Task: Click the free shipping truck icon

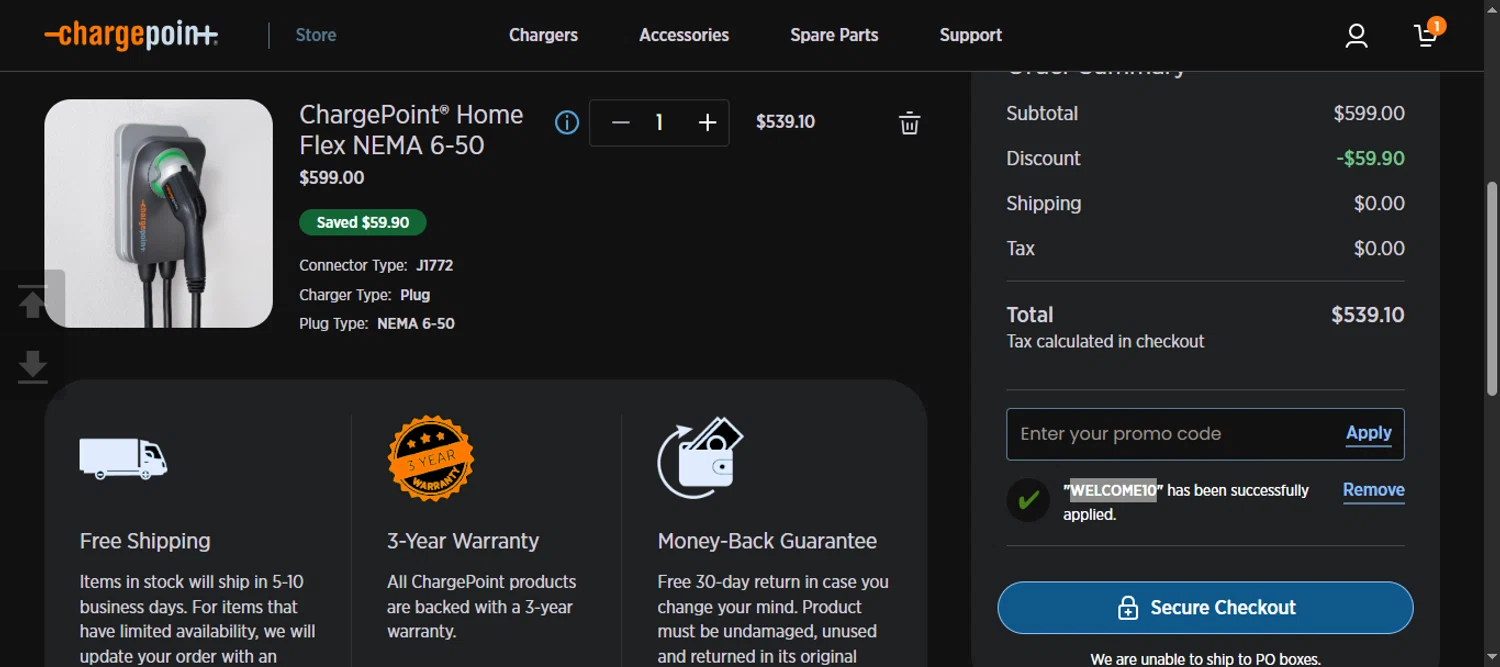Action: [x=123, y=459]
